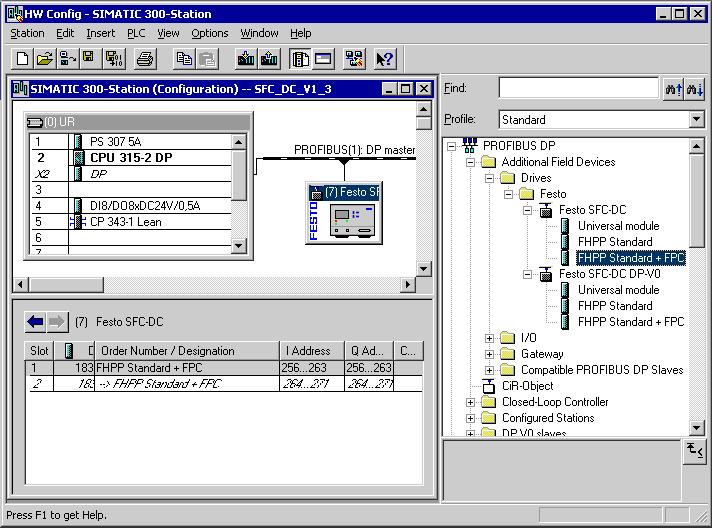
Task: Click the New station toolbar icon
Action: point(22,59)
